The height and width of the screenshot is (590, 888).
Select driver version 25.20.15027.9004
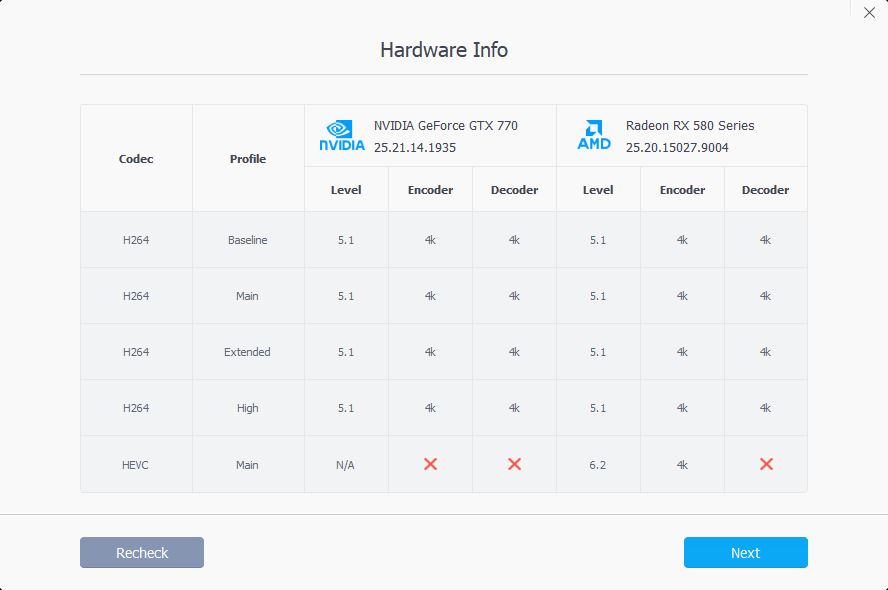pos(677,148)
